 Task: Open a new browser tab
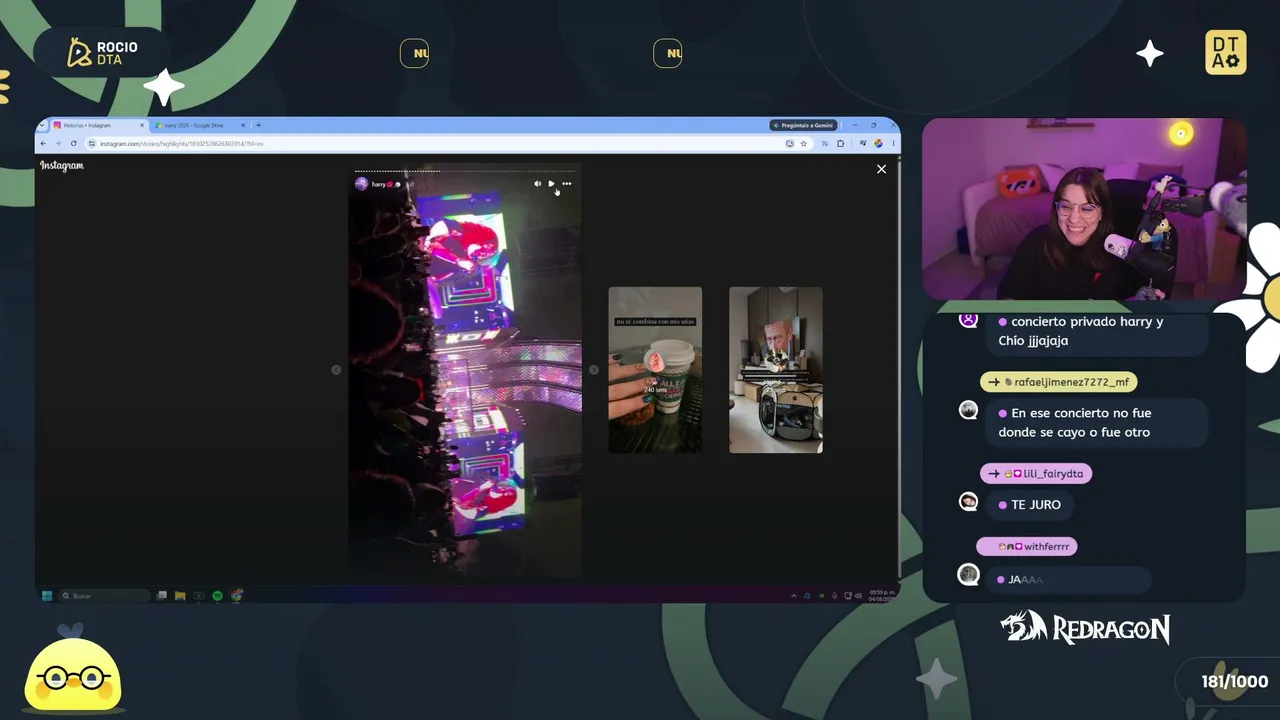(258, 125)
